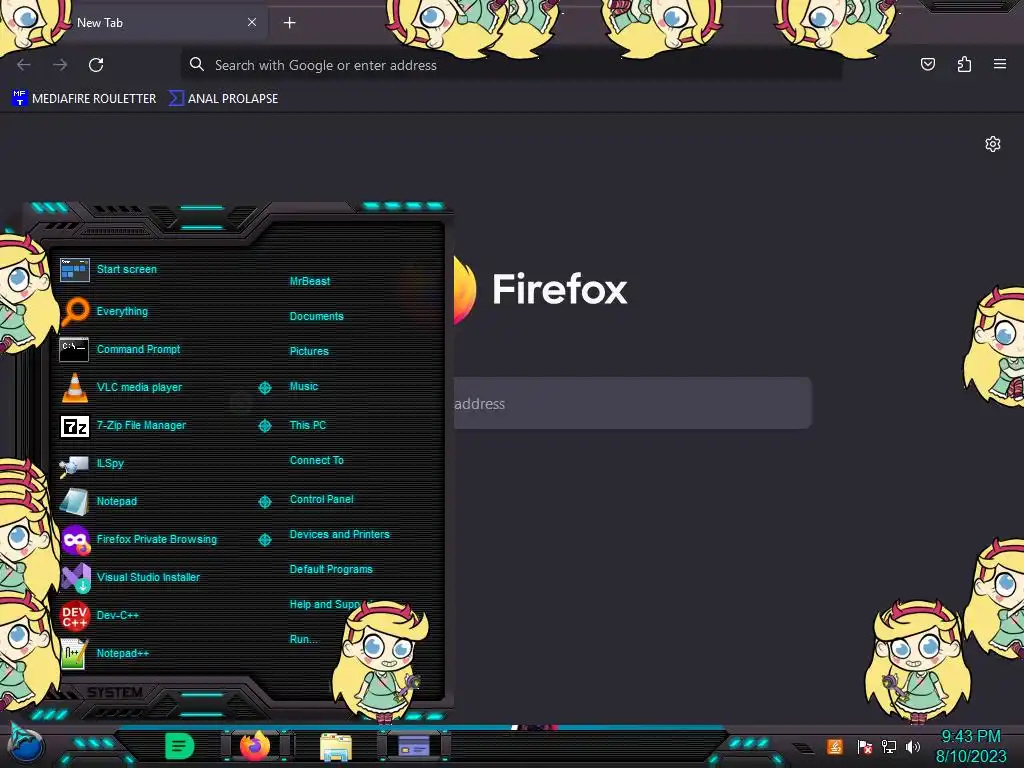
Task: Open the purple window app on taskbar
Action: (x=414, y=746)
